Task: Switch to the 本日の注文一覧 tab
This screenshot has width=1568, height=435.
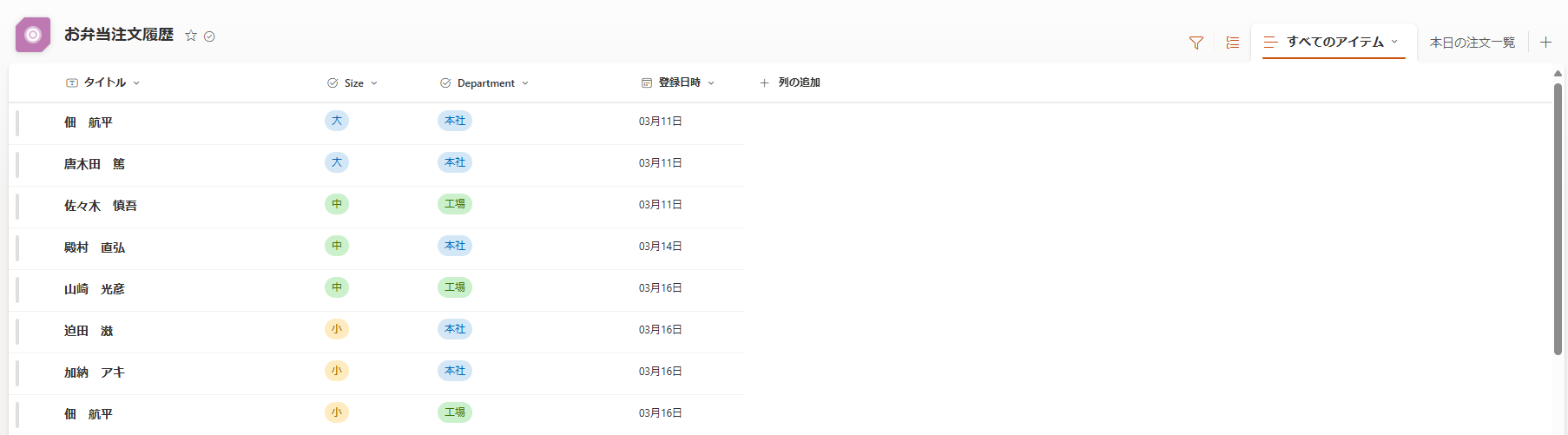Action: point(1472,43)
